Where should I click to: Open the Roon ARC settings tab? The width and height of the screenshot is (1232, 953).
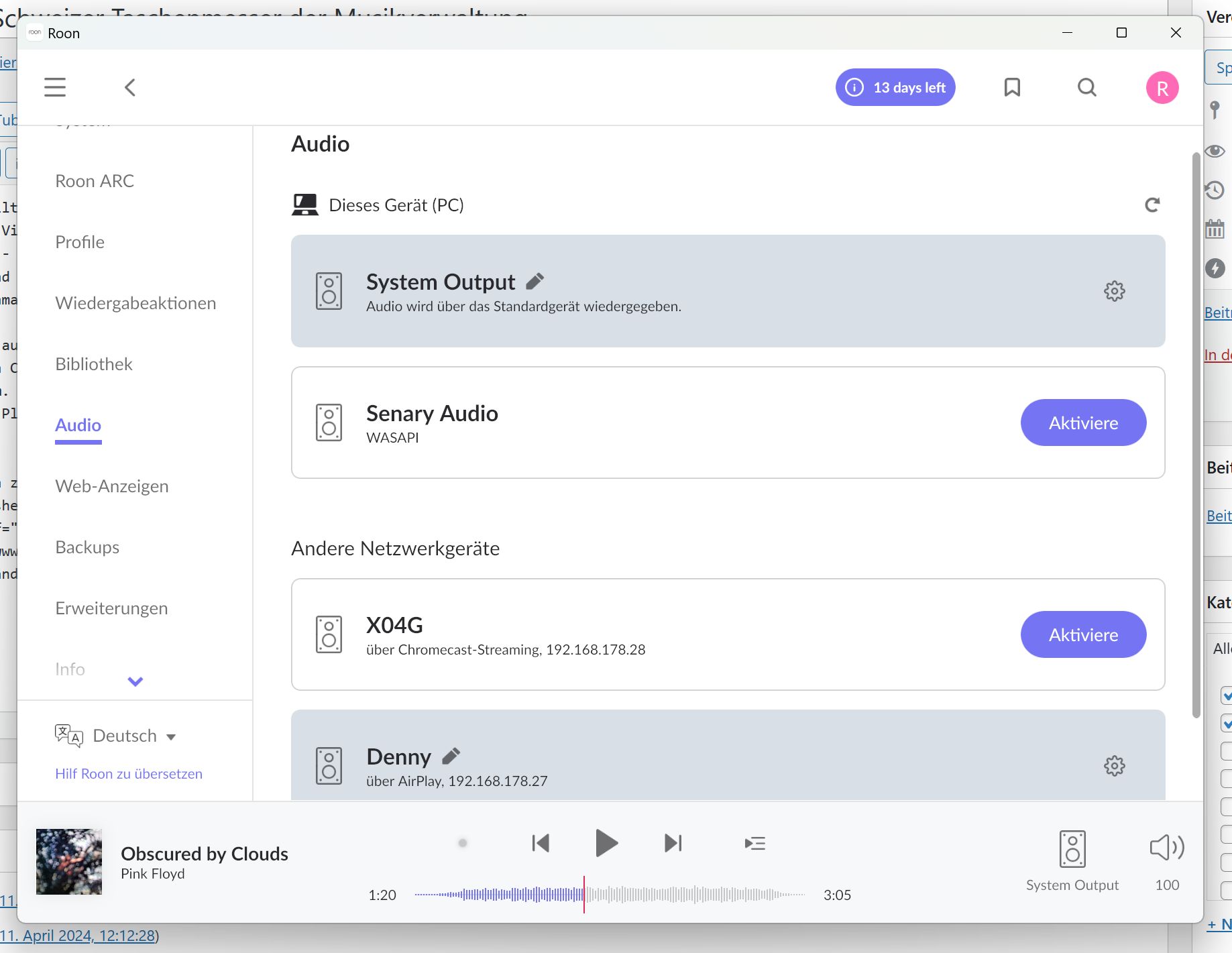tap(95, 181)
